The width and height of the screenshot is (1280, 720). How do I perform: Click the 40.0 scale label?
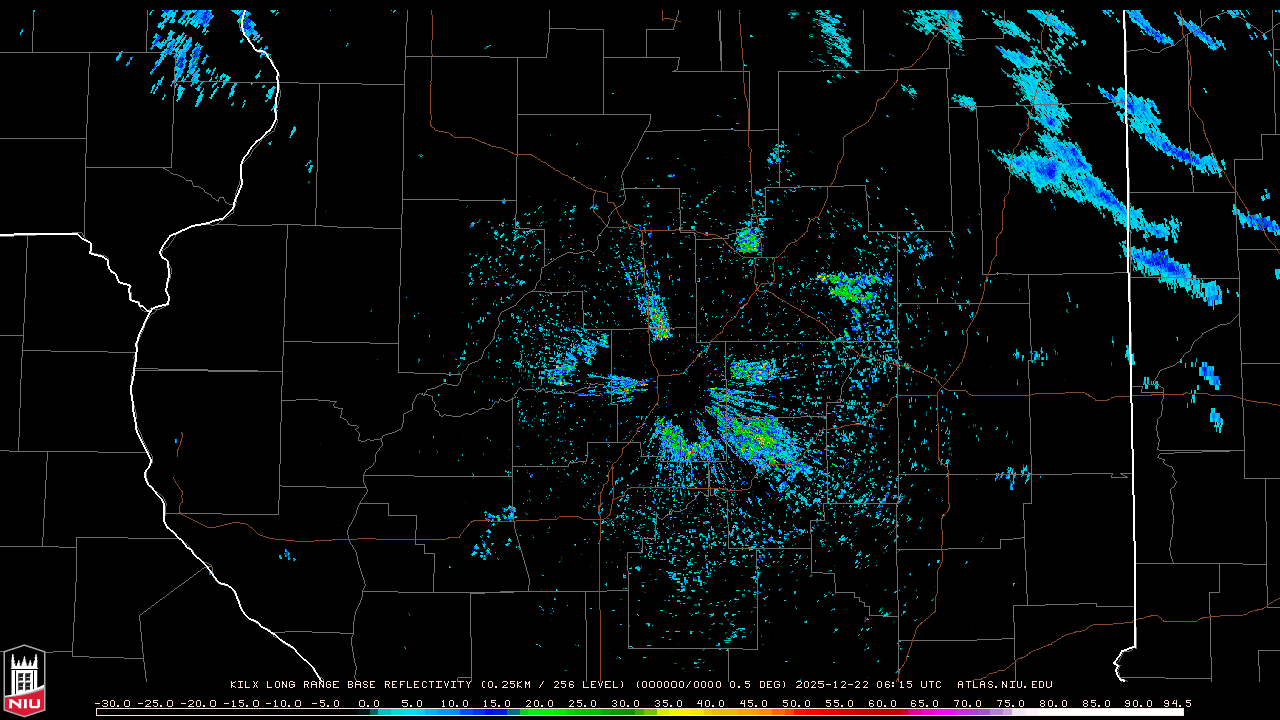[x=711, y=703]
